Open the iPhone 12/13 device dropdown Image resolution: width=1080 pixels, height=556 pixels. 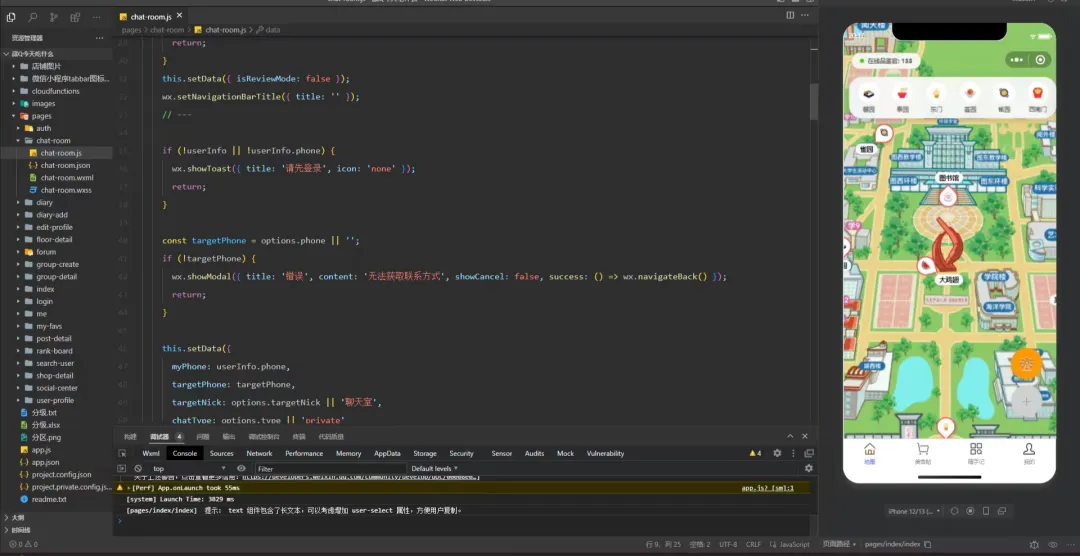[x=915, y=511]
